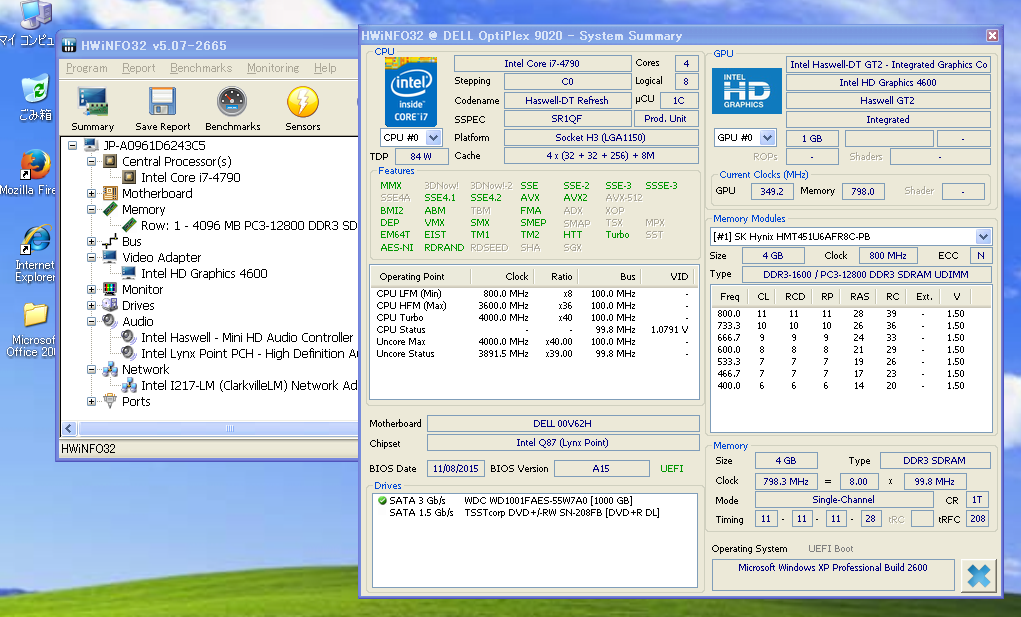
Task: Select Intel HD Graphics 4600 tree item
Action: [203, 273]
